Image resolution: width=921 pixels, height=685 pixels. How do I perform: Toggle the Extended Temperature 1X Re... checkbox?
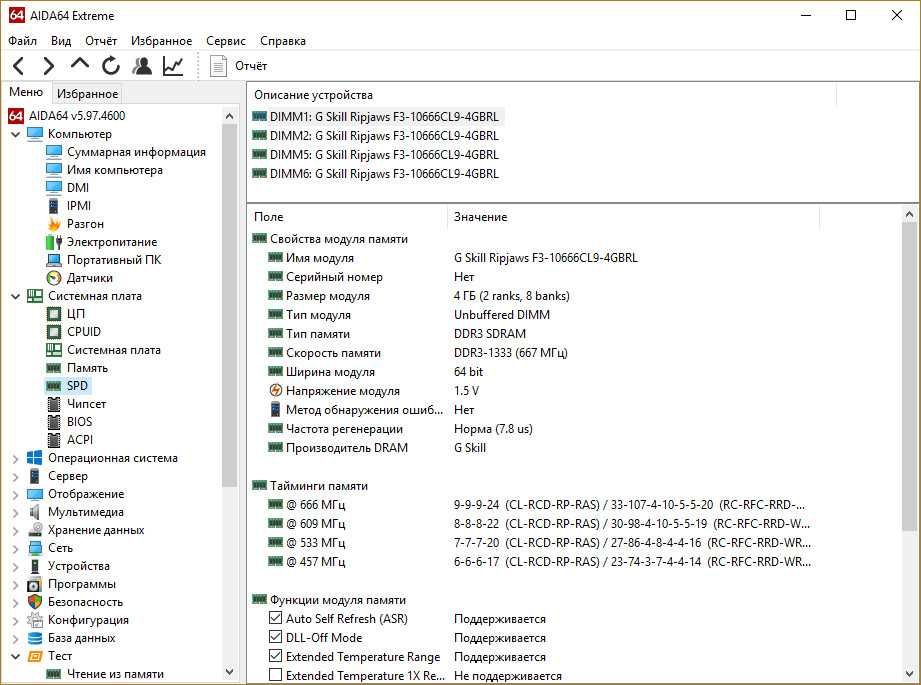275,674
